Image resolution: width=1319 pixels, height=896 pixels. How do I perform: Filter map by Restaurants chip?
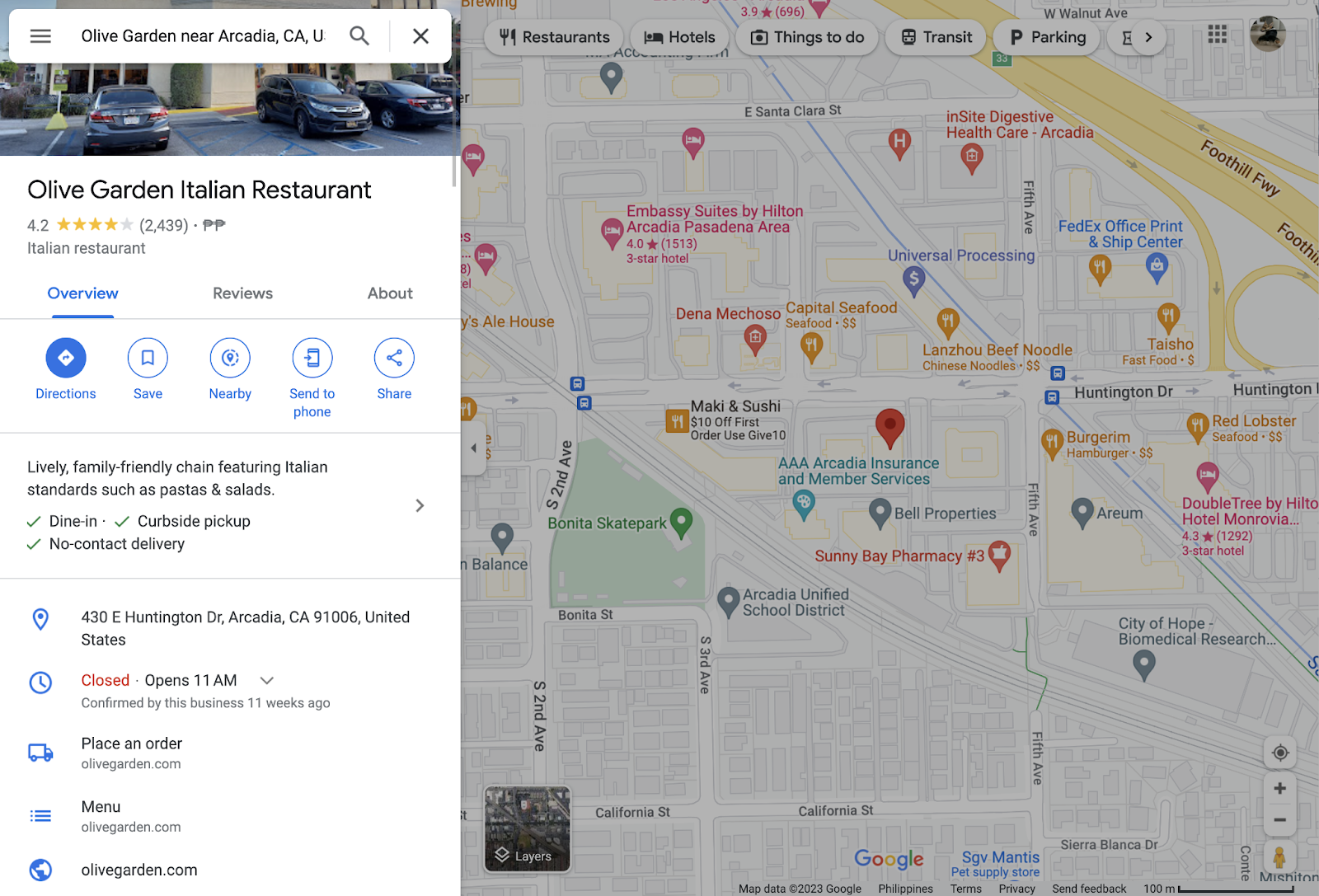click(554, 37)
